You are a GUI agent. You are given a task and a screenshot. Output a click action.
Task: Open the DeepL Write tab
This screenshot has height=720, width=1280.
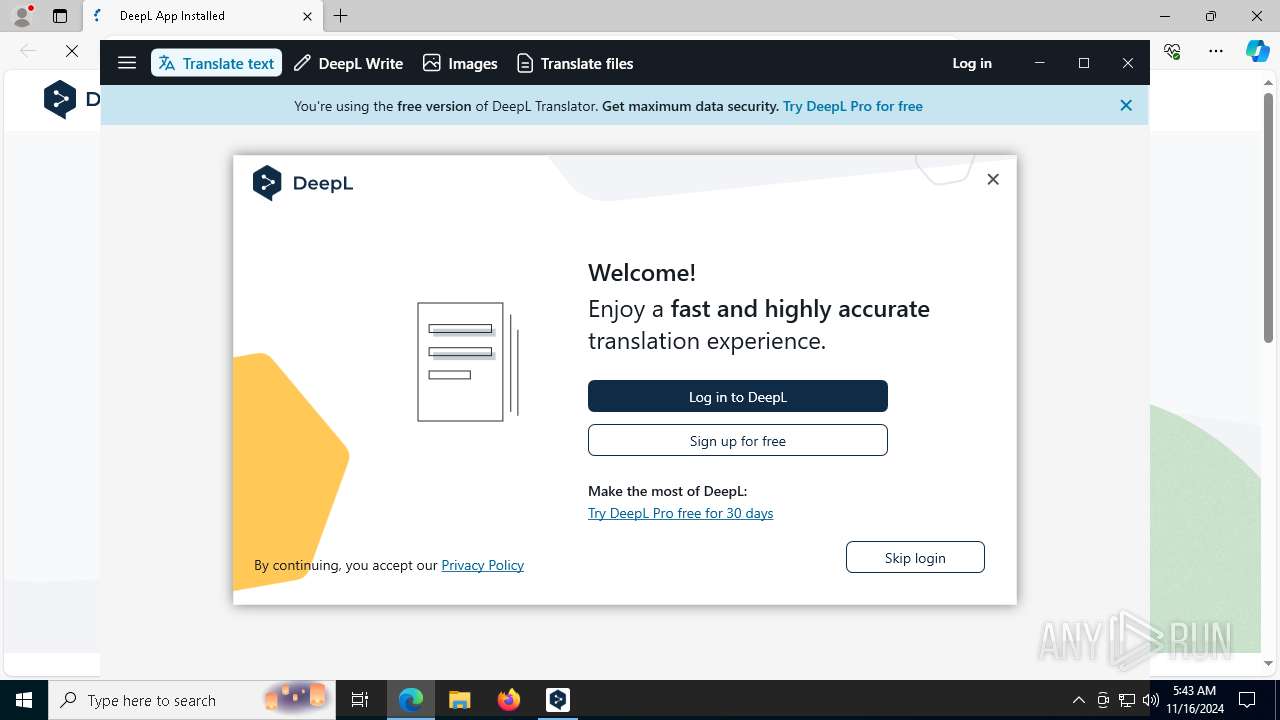(348, 63)
